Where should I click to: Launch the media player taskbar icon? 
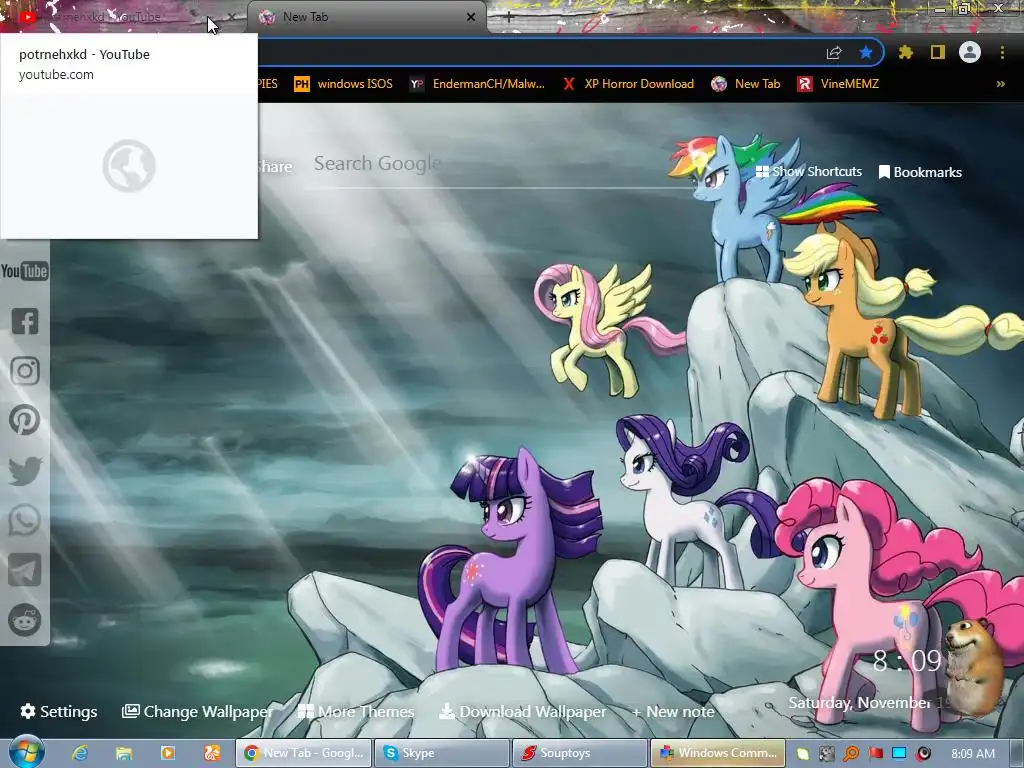(x=168, y=753)
